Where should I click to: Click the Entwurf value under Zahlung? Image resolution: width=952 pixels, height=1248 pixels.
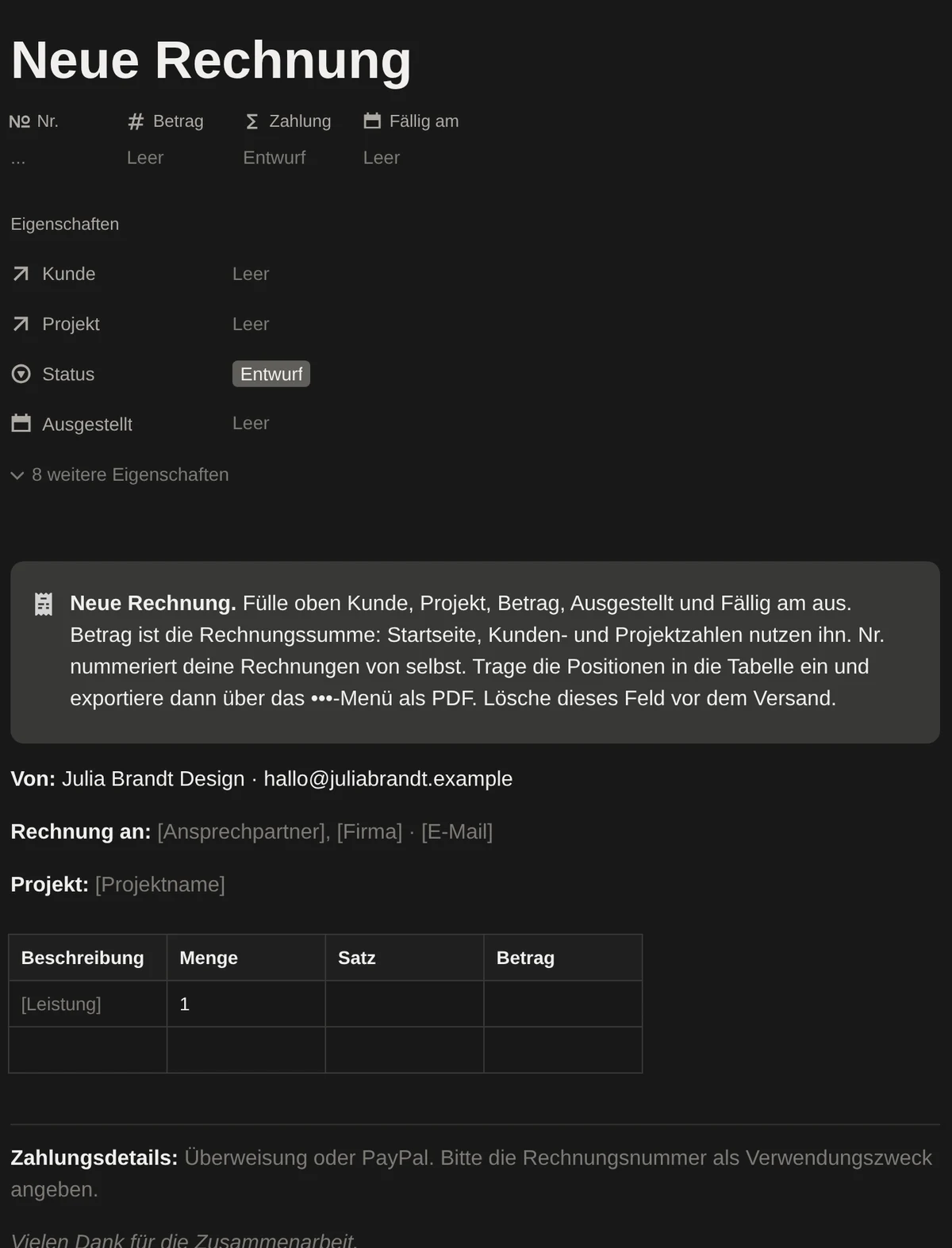pos(274,158)
